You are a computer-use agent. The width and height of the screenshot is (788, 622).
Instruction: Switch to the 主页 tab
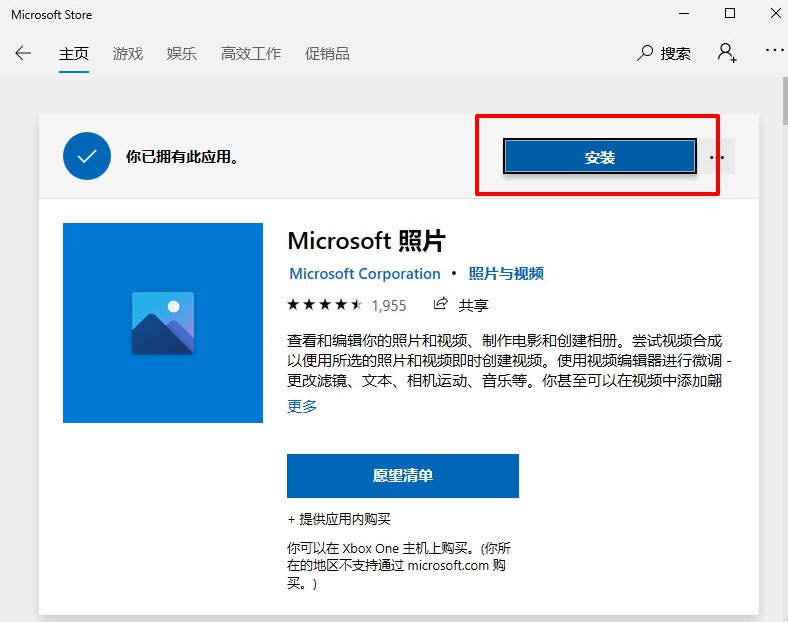(74, 53)
